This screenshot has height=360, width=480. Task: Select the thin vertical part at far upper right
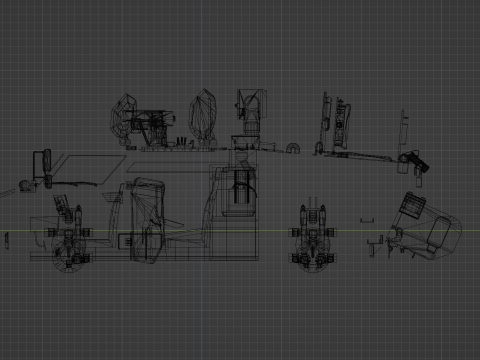(404, 127)
